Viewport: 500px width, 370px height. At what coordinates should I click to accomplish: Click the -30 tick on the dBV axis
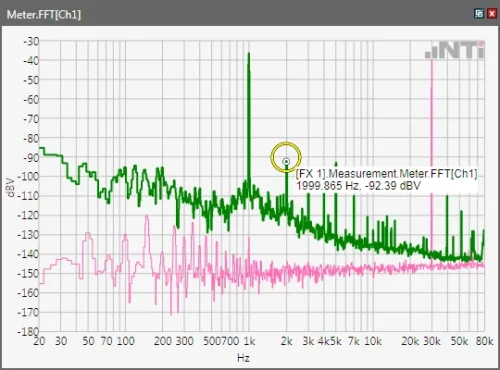click(31, 42)
